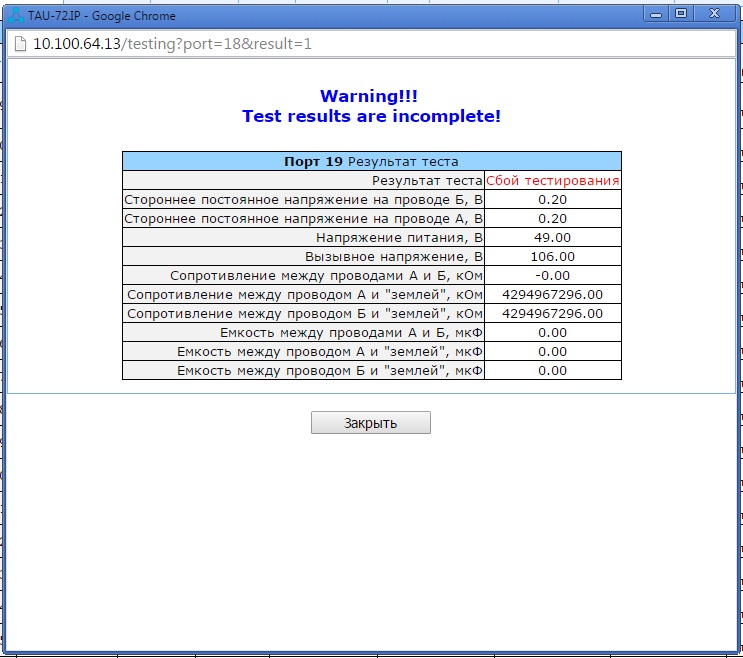Screen dimensions: 743x658
Task: Click 0.20 value for провод А voltage
Action: [553, 218]
